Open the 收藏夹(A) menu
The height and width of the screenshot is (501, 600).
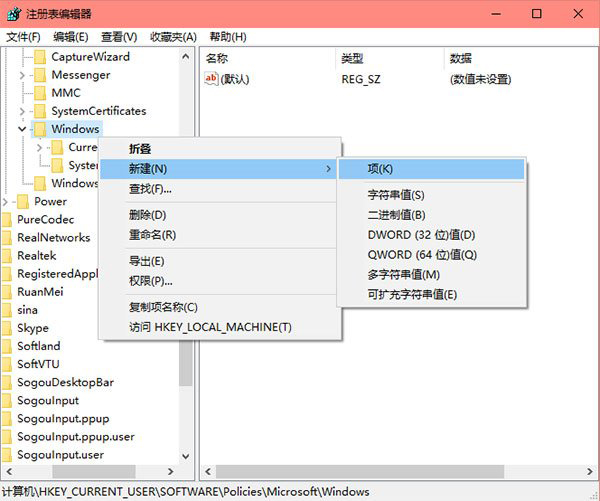point(173,37)
